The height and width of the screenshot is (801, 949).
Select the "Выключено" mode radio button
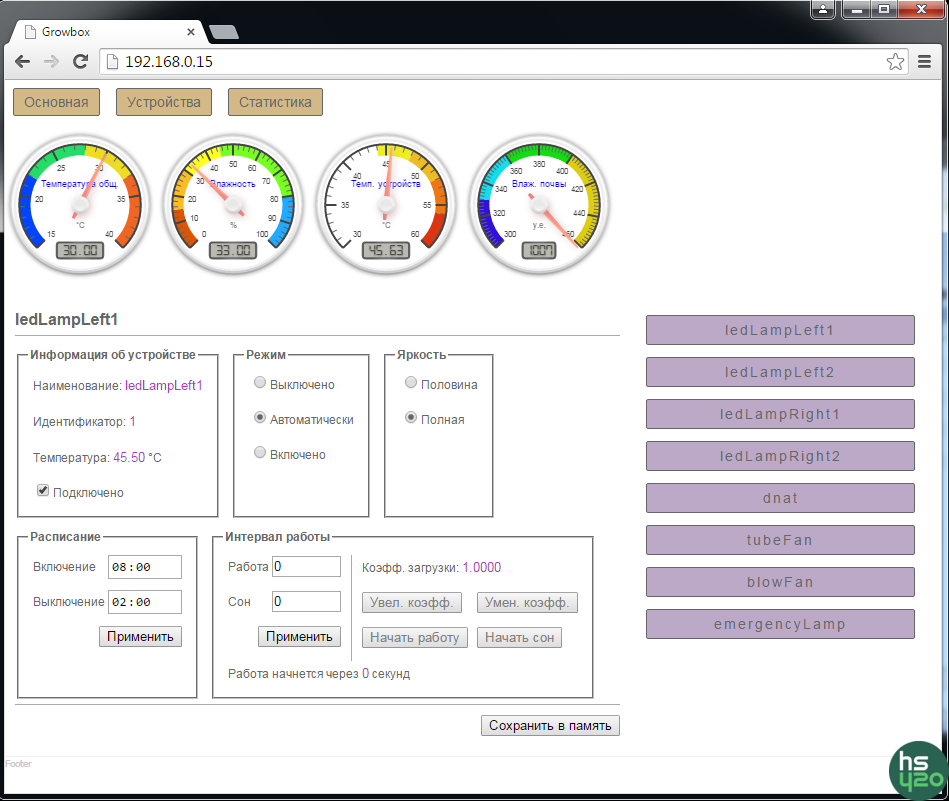260,383
